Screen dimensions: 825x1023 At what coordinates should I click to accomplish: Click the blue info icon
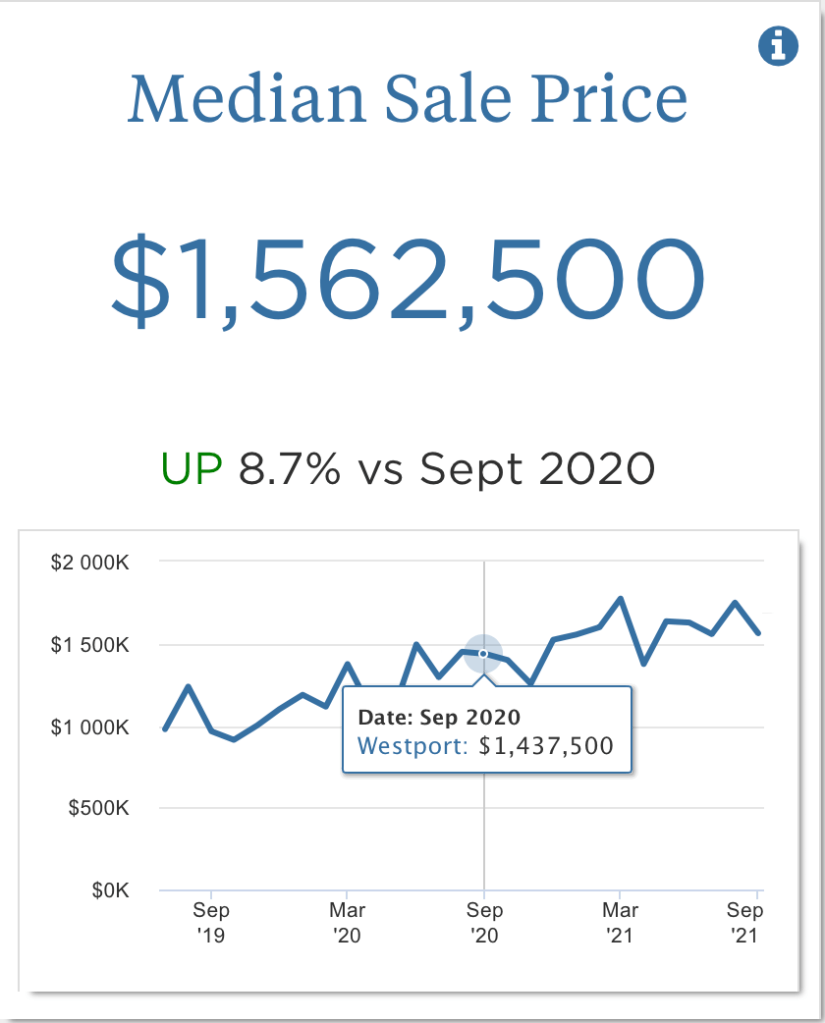778,46
